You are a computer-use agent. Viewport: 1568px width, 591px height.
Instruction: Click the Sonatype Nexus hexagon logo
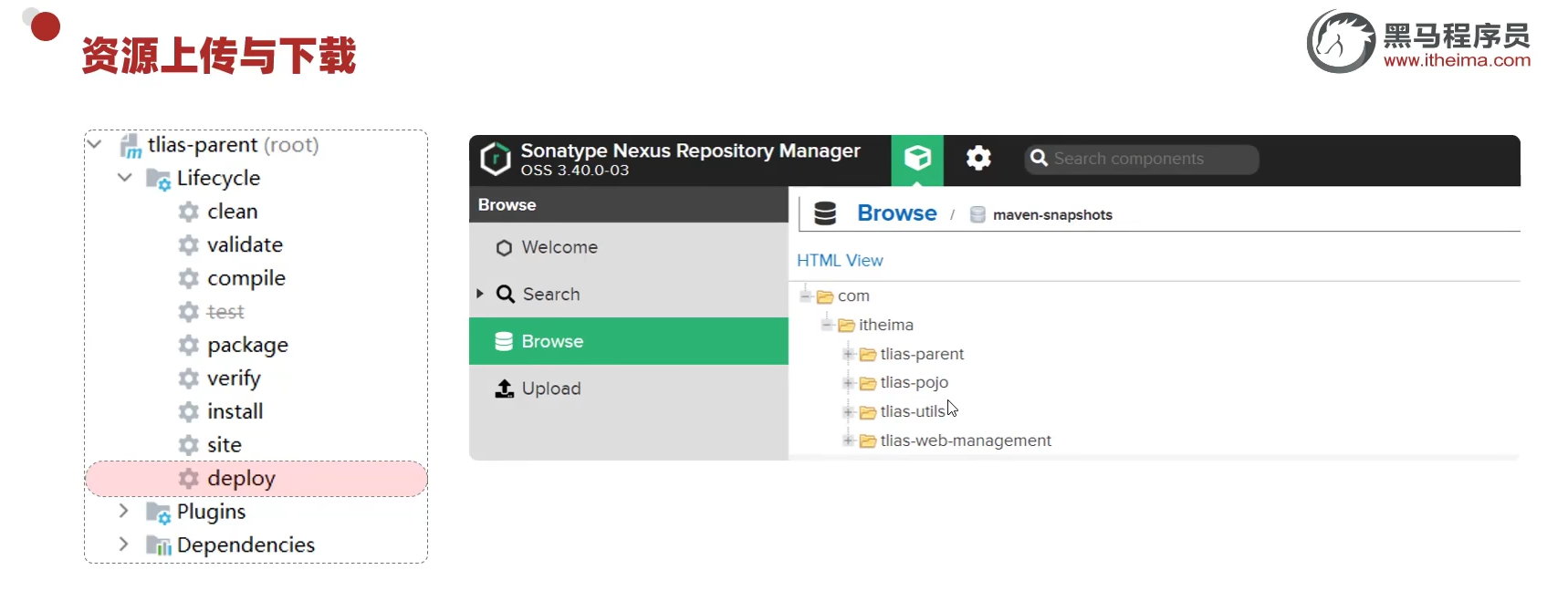pyautogui.click(x=496, y=159)
